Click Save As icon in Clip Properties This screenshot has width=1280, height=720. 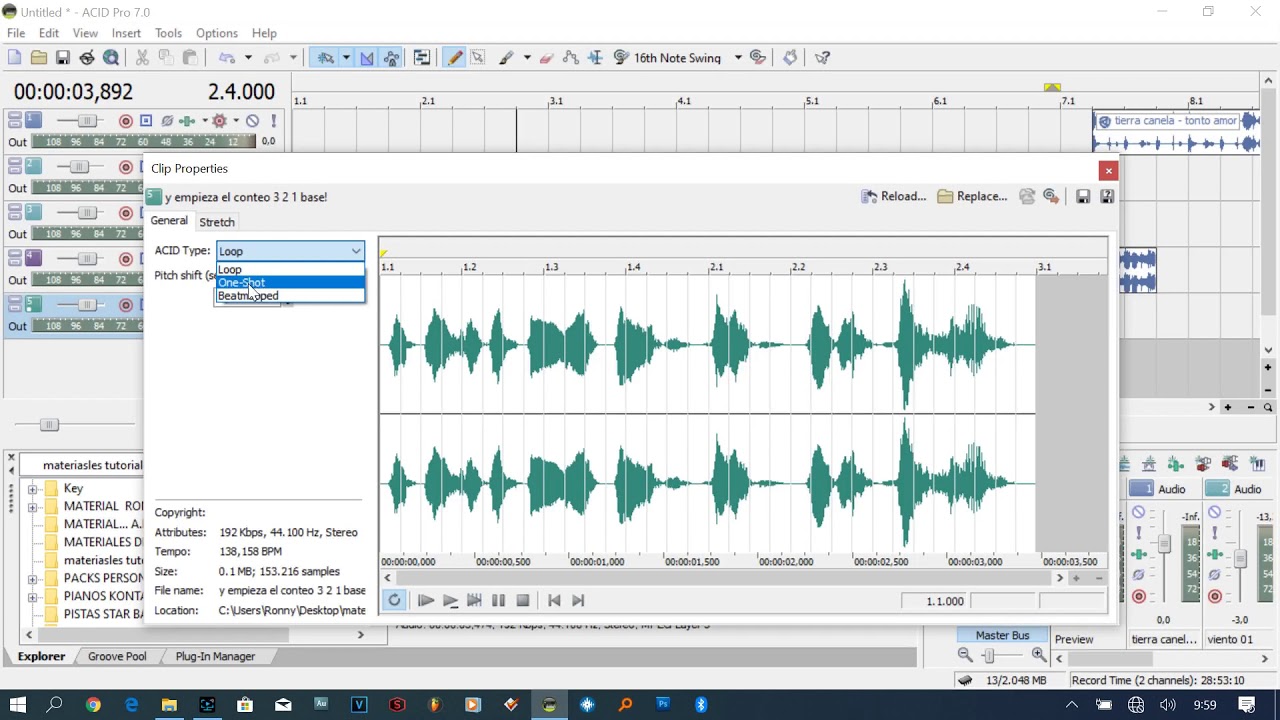coord(1107,197)
